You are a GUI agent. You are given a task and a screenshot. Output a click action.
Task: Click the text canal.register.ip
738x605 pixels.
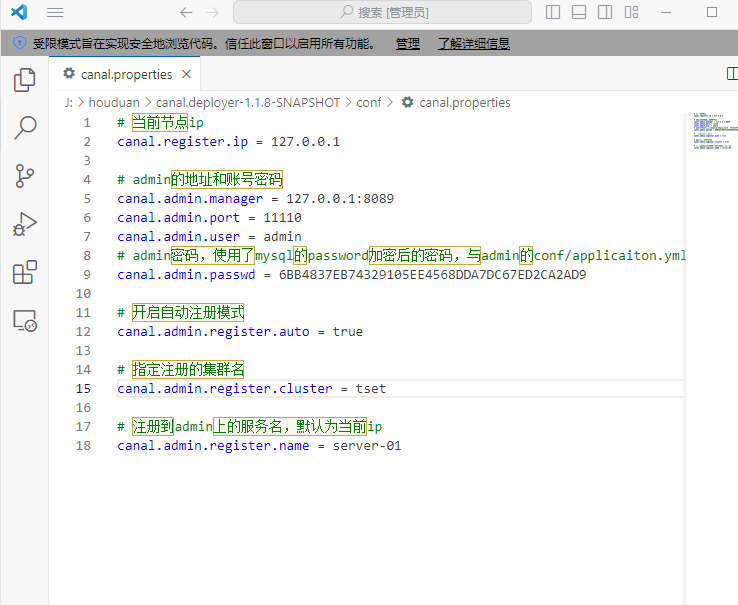tap(183, 142)
